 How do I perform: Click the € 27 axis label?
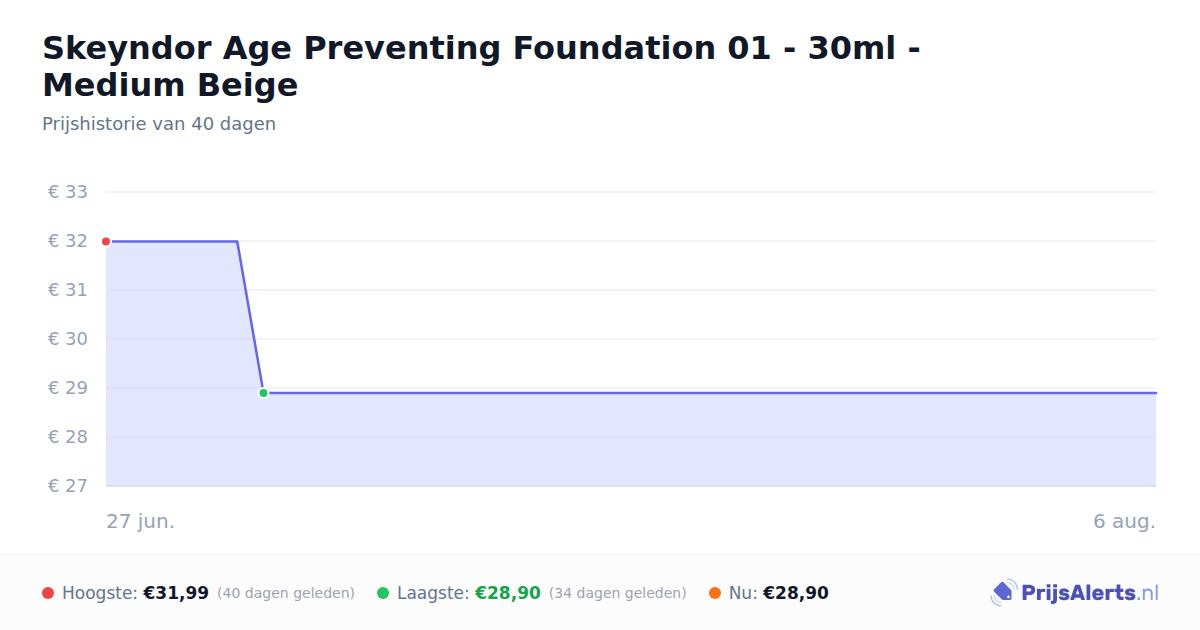(67, 486)
